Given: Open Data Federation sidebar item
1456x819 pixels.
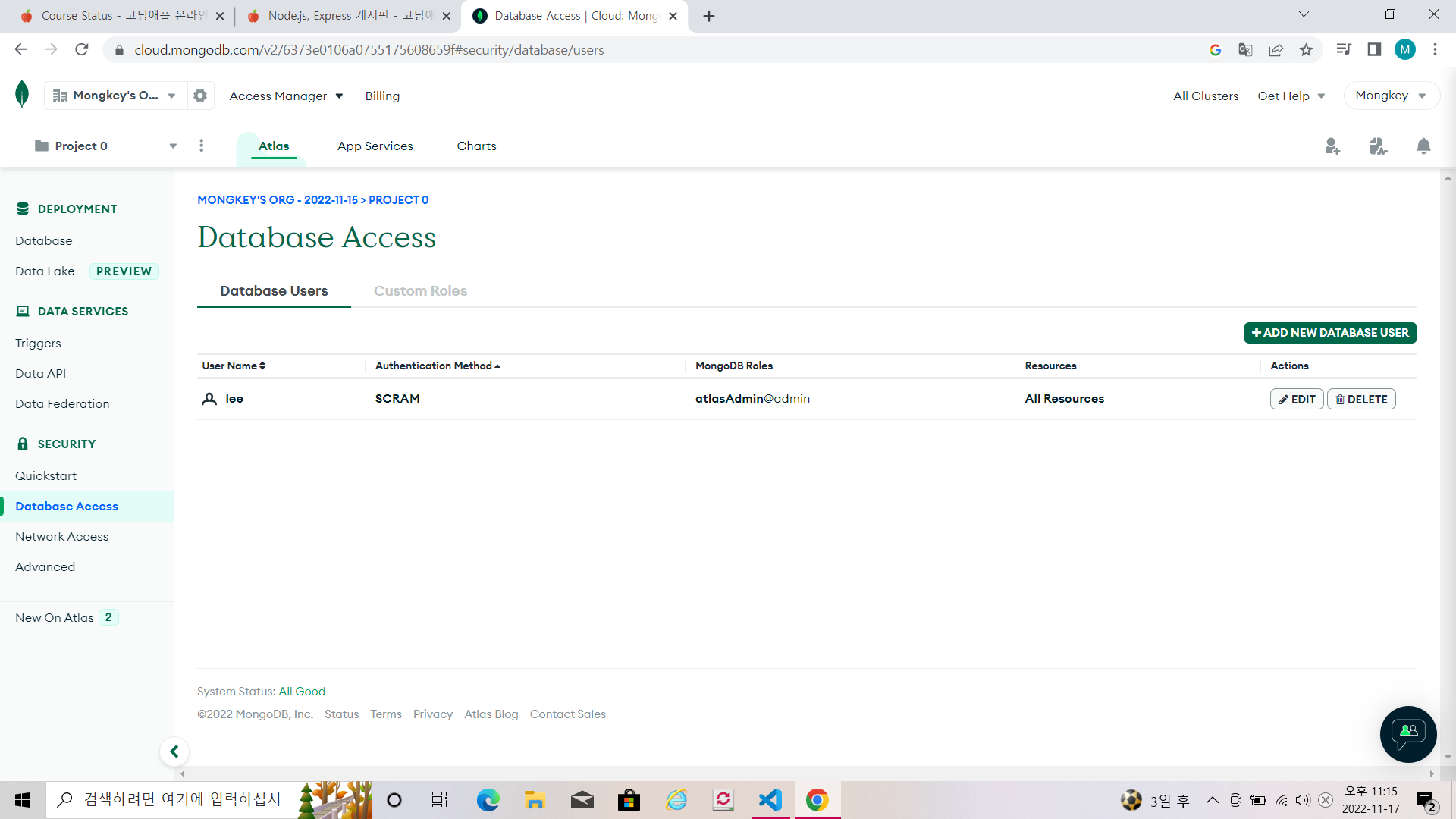Looking at the screenshot, I should [62, 403].
